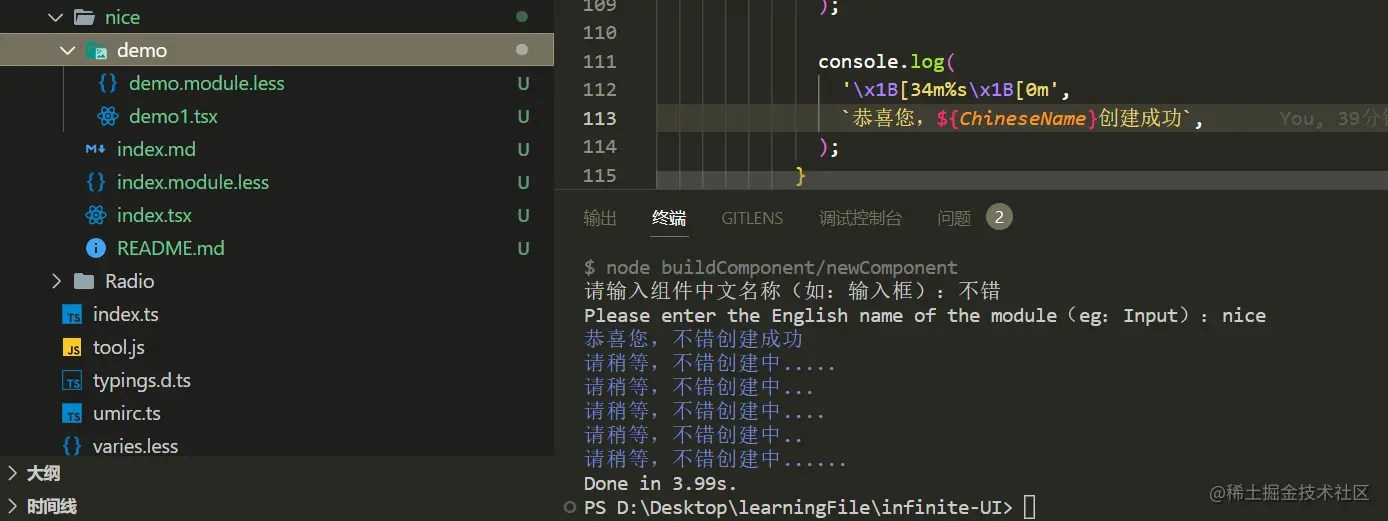Click the modified dot on nice folder

pos(522,17)
